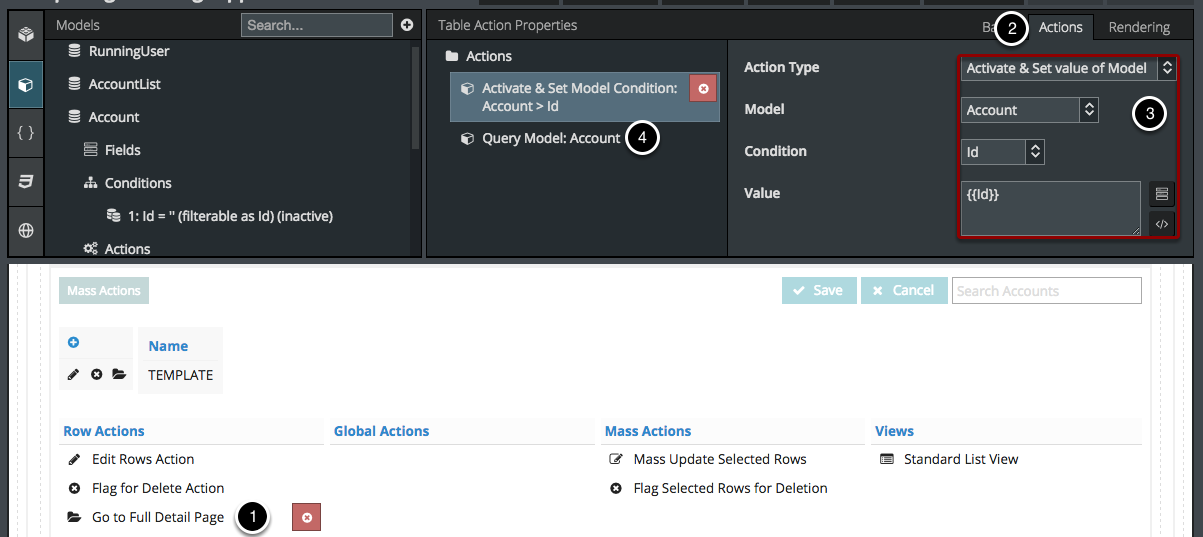
Task: Open the Action Type dropdown
Action: [x=1067, y=68]
